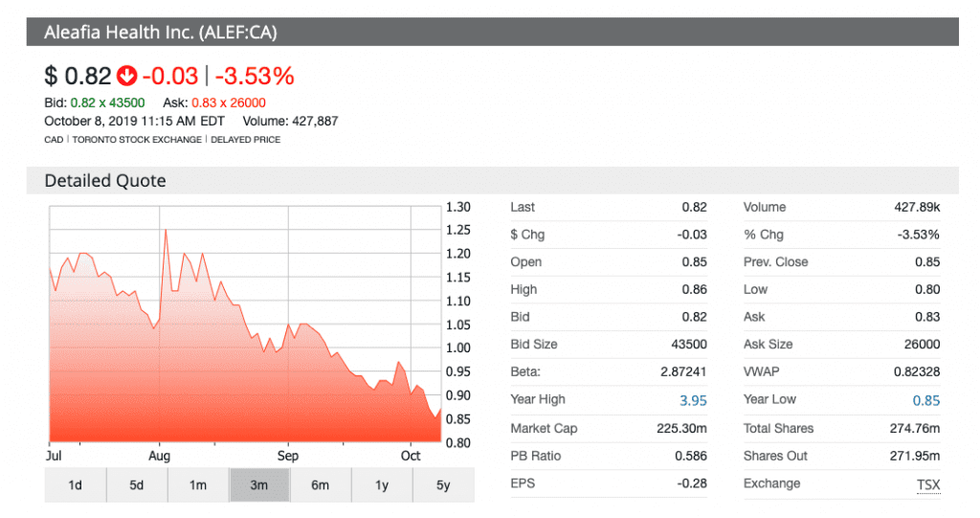Switch to the 6m chart view
The image size is (980, 518).
click(x=320, y=485)
